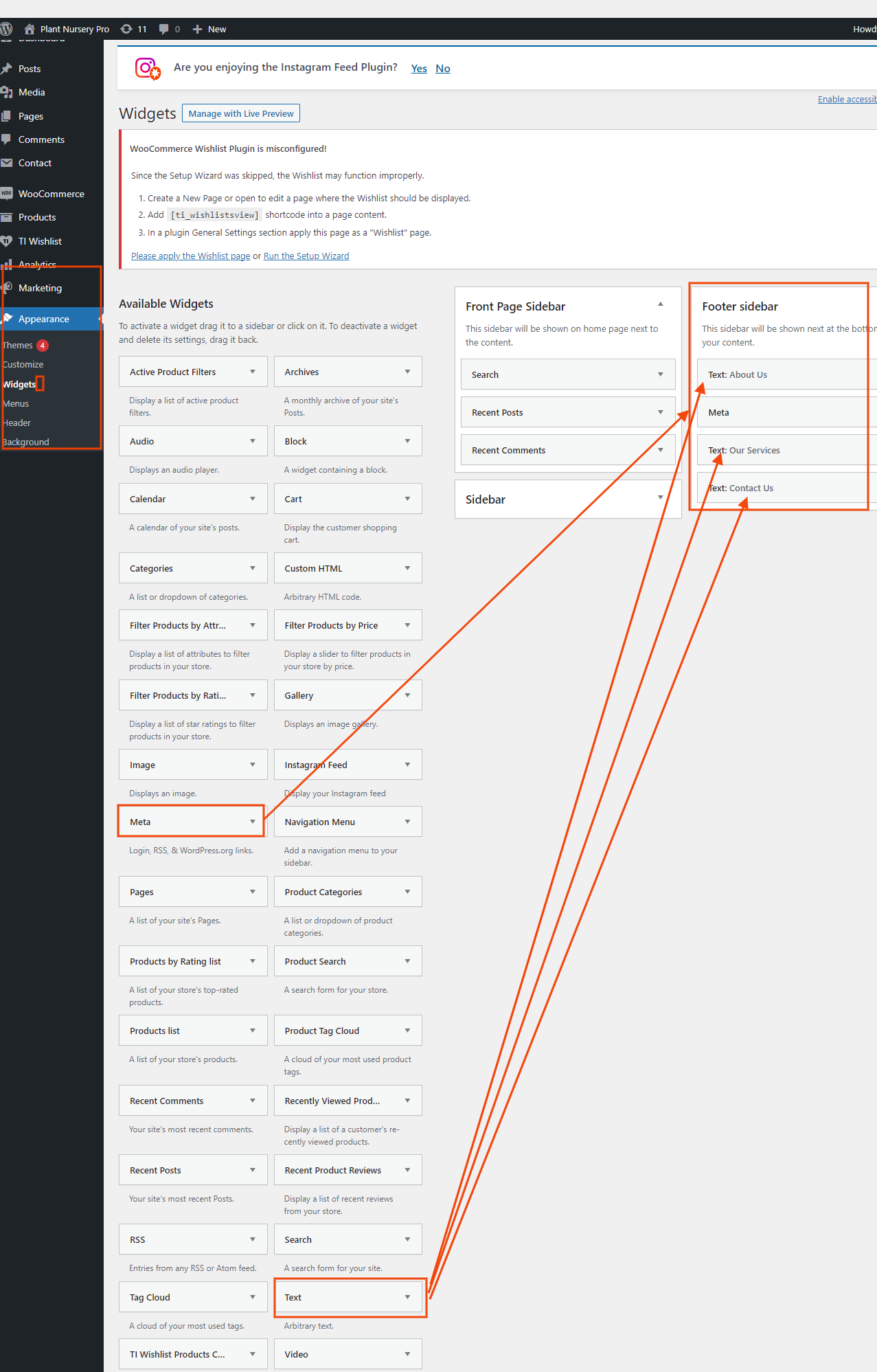Viewport: 877px width, 1372px height.
Task: Expand the Meta widget dropdown arrow
Action: (x=253, y=822)
